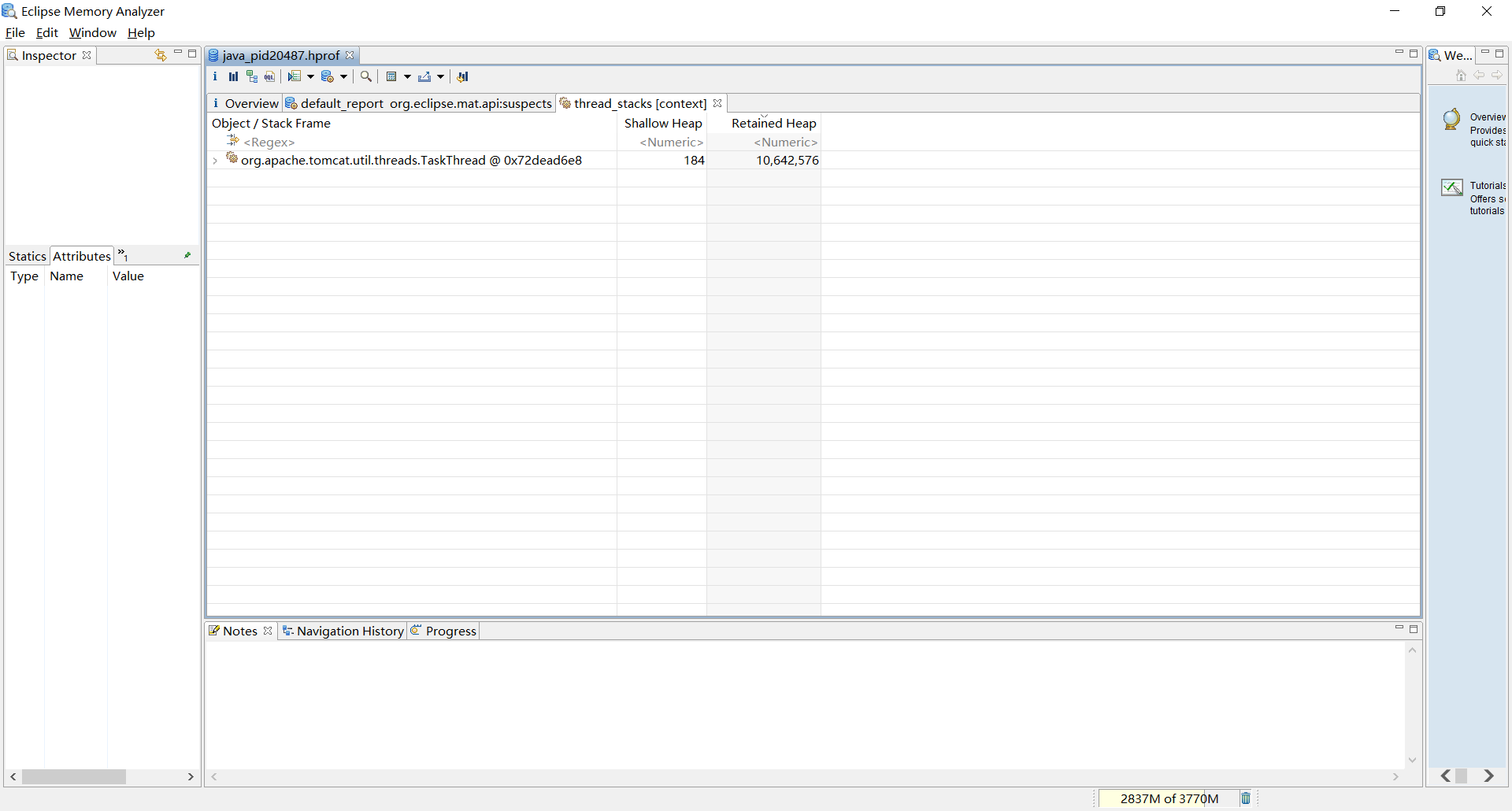Click the Tutorials link in Welcome pane
This screenshot has width=1512, height=811.
point(1488,186)
